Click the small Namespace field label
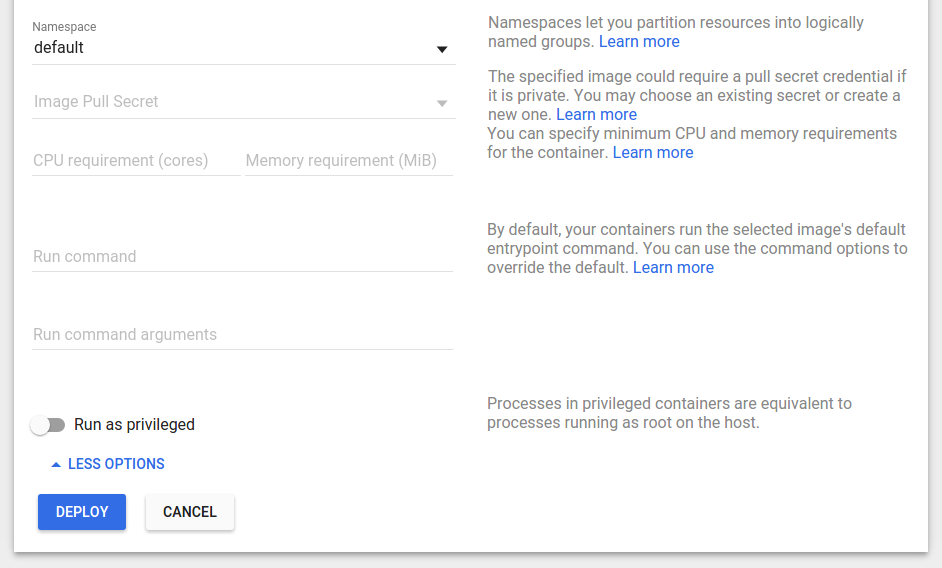The height and width of the screenshot is (568, 942). point(64,27)
